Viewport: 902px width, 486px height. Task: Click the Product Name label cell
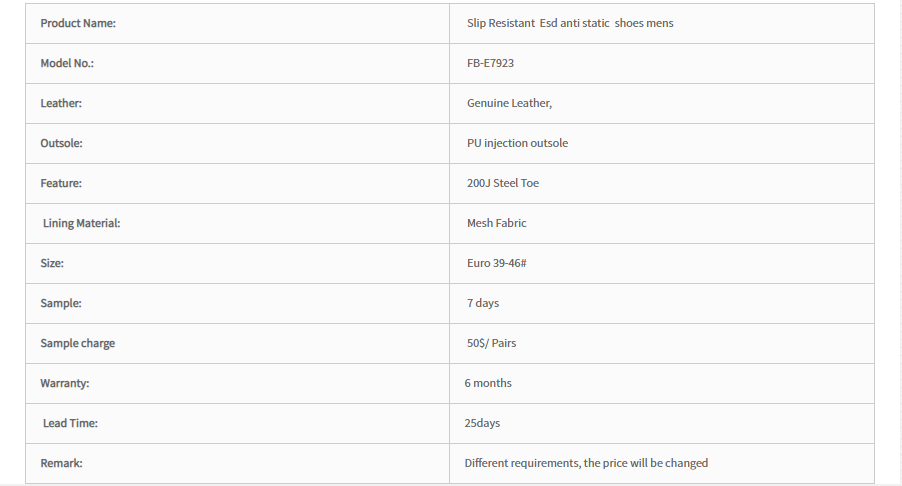pos(237,24)
